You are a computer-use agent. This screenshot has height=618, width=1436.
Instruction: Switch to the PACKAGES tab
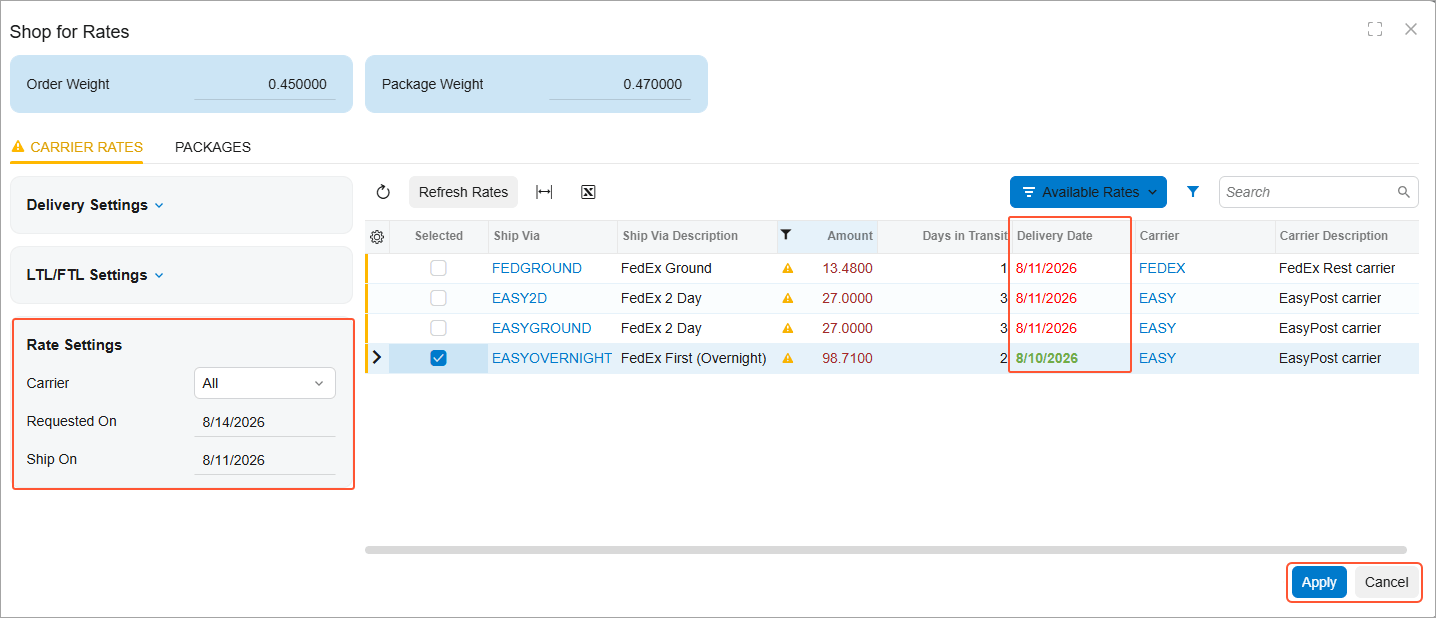click(x=213, y=147)
